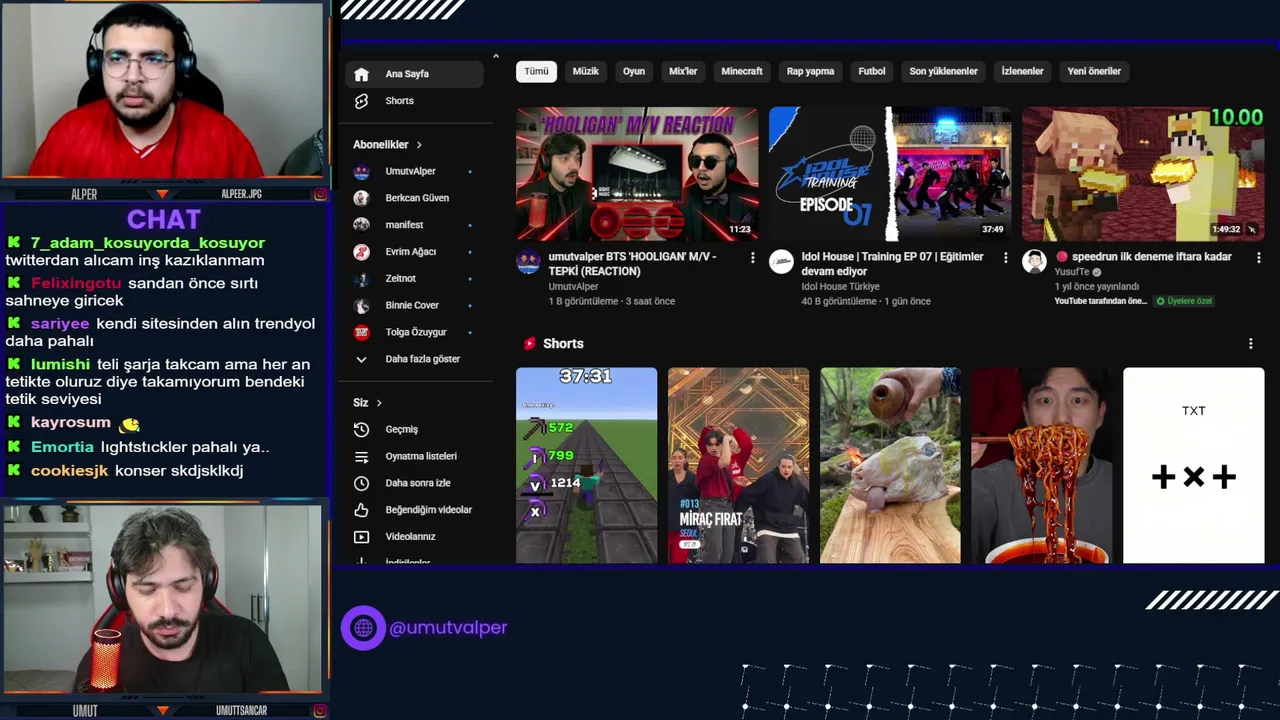Screen dimensions: 1280x720
Task: Open manifest channel avatar in sidebar
Action: [x=362, y=225]
